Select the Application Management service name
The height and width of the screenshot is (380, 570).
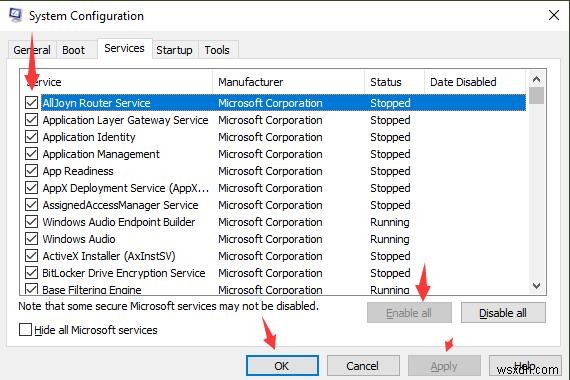coord(101,154)
